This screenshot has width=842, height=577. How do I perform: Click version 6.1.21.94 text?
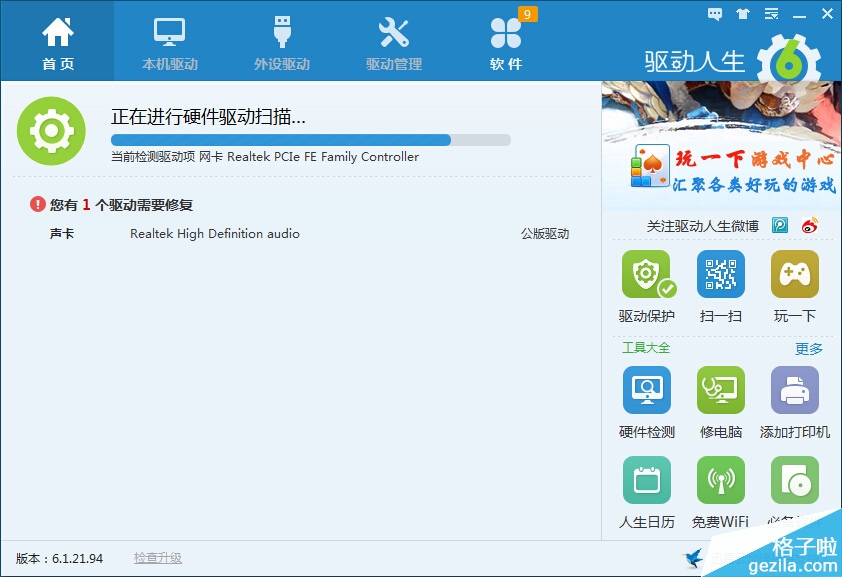tap(59, 559)
